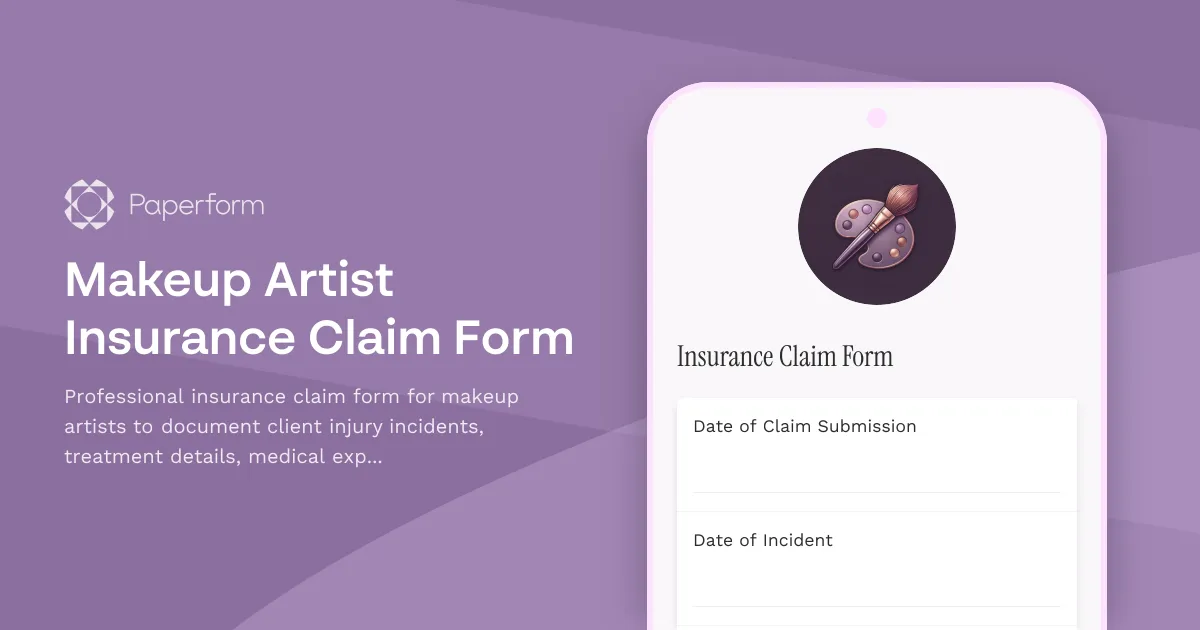Click the Date of Claim Submission underline
This screenshot has height=630, width=1200.
coord(877,492)
